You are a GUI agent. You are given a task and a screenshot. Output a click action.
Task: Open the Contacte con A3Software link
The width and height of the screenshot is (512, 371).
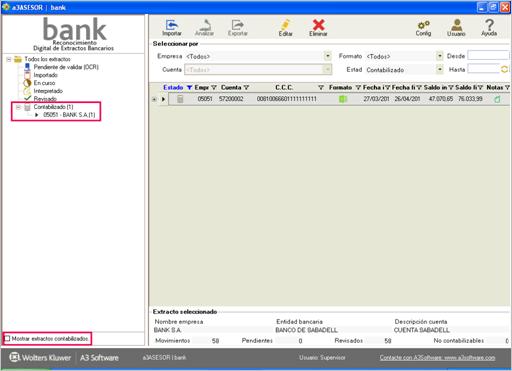tap(437, 357)
